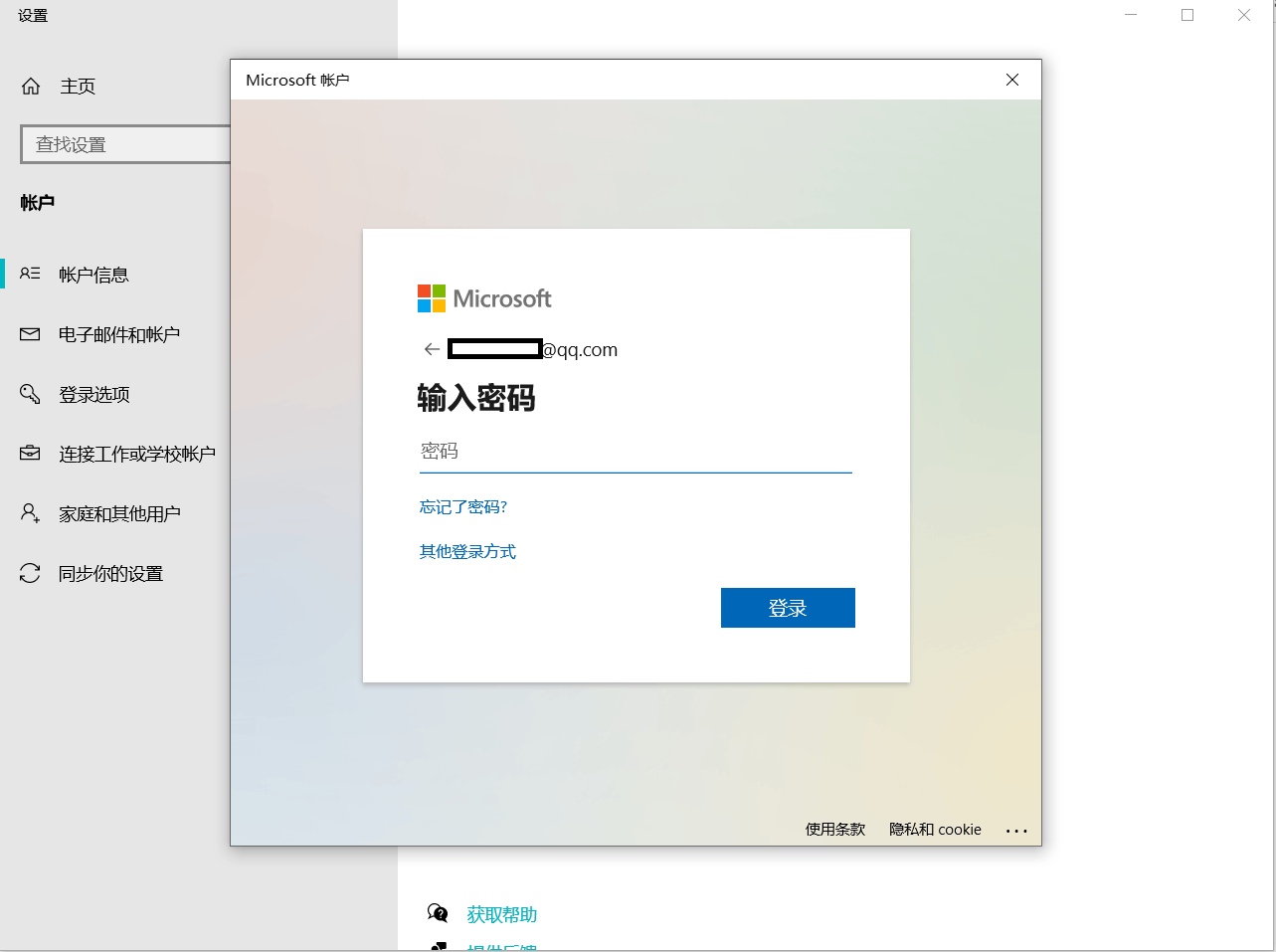The height and width of the screenshot is (952, 1276).
Task: Click the 帐户 section heading in sidebar
Action: click(x=38, y=203)
